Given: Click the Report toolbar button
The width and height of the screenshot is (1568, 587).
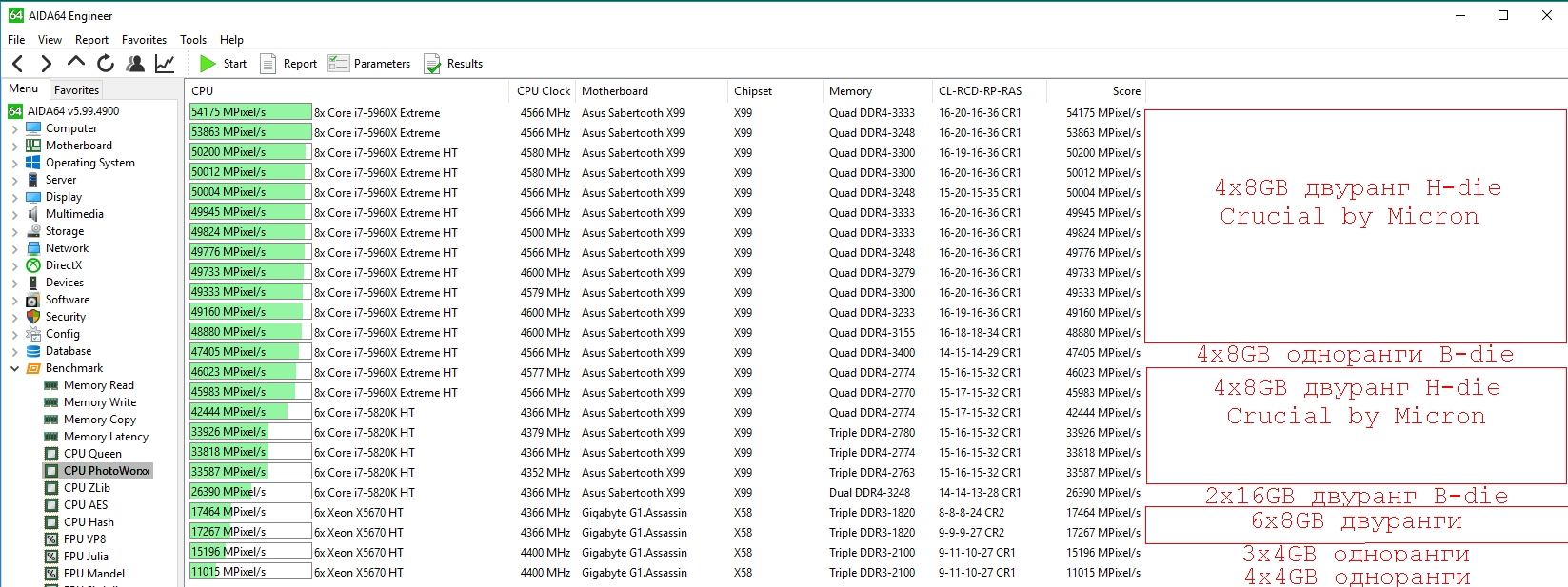Looking at the screenshot, I should tap(288, 64).
